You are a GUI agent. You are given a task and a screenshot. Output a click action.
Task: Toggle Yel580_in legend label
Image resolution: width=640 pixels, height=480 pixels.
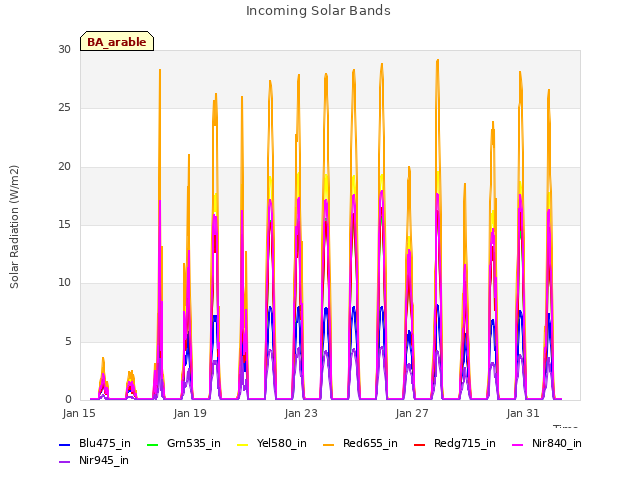tap(282, 443)
